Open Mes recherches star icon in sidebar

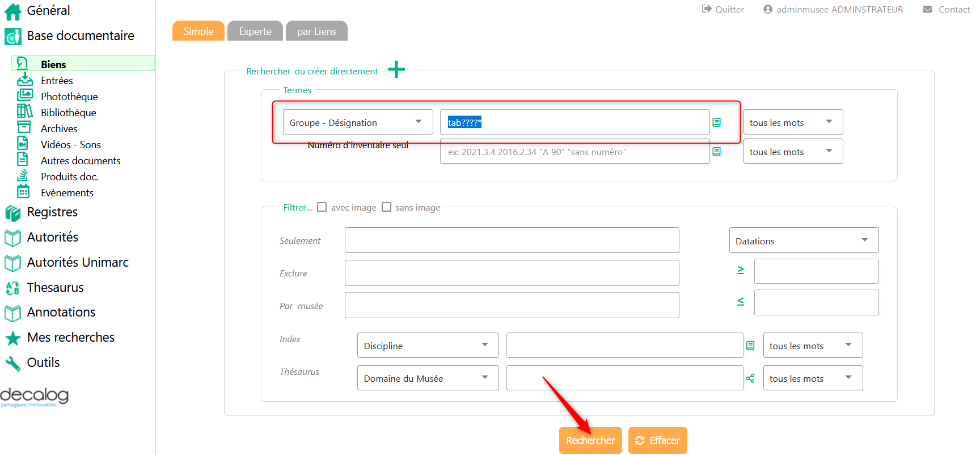[13, 338]
